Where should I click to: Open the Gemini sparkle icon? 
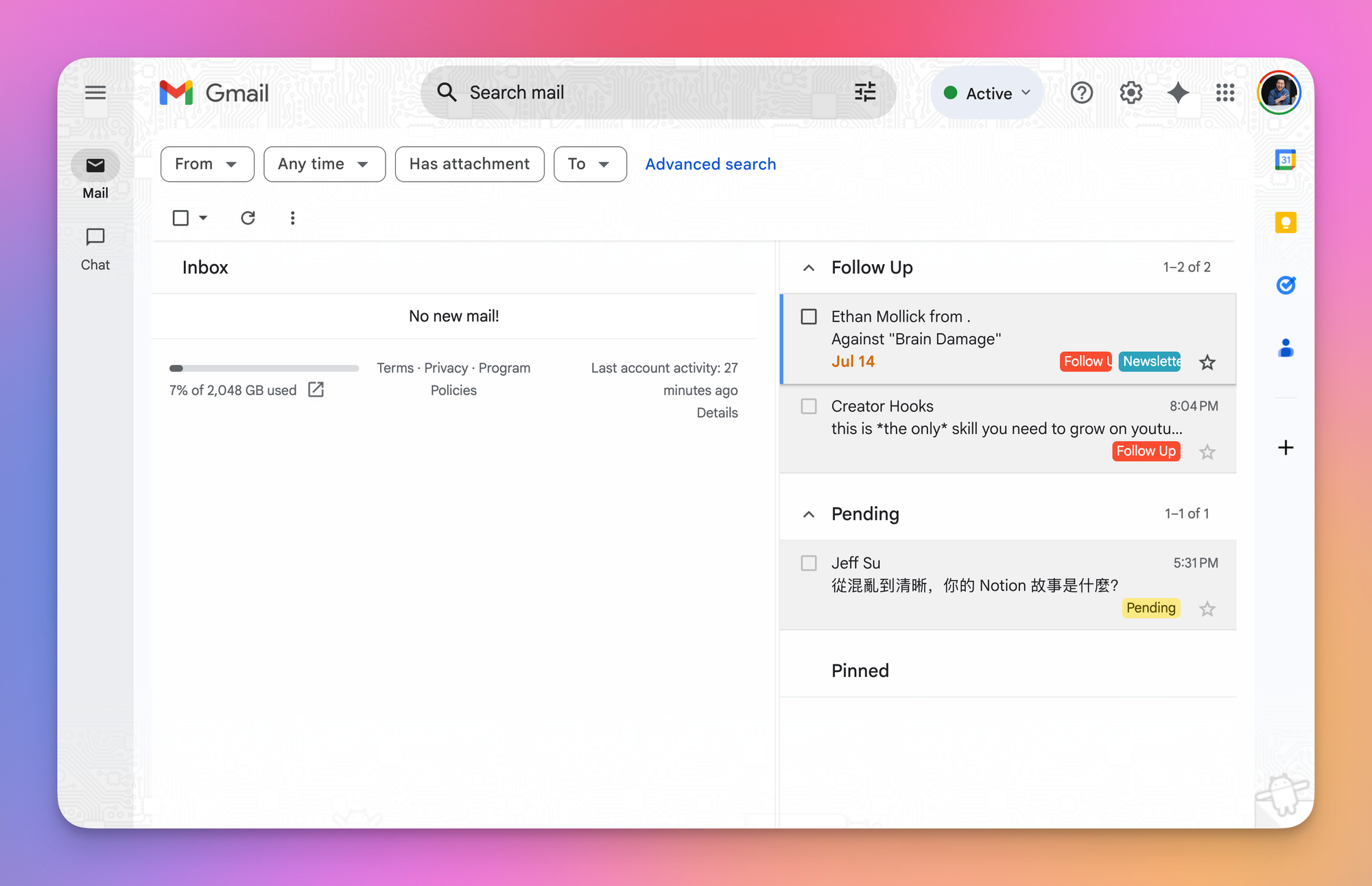pos(1178,93)
